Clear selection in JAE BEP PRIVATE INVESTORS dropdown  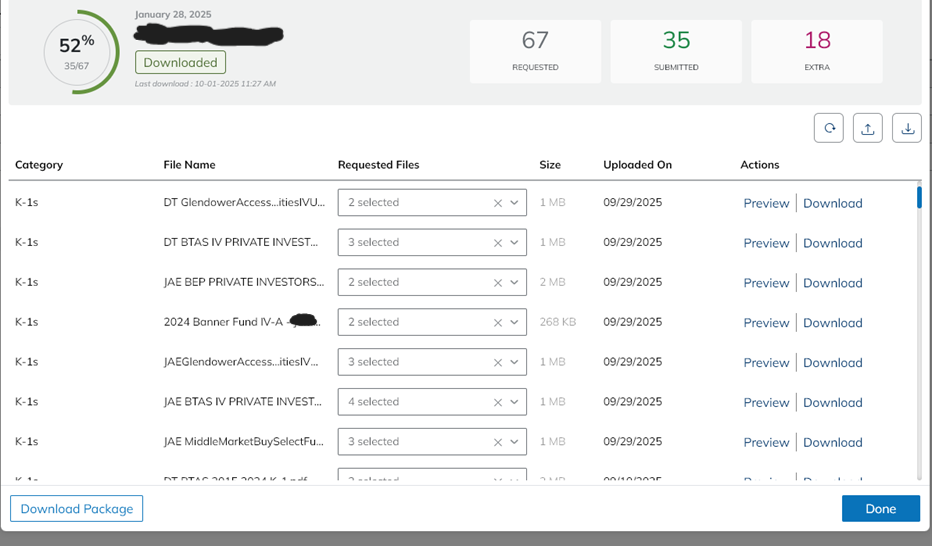498,283
